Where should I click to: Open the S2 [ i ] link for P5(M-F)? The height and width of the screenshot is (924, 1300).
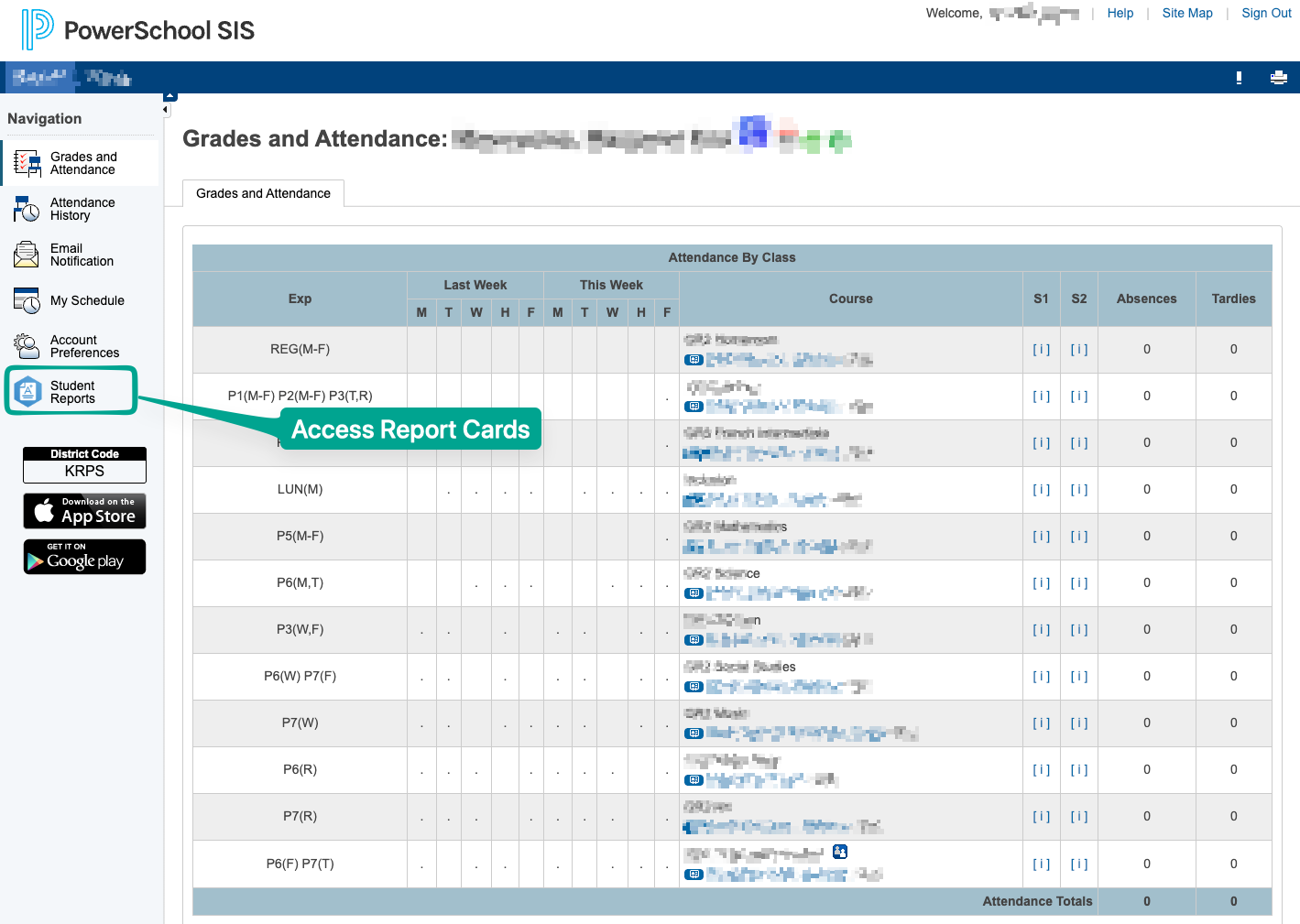tap(1079, 537)
